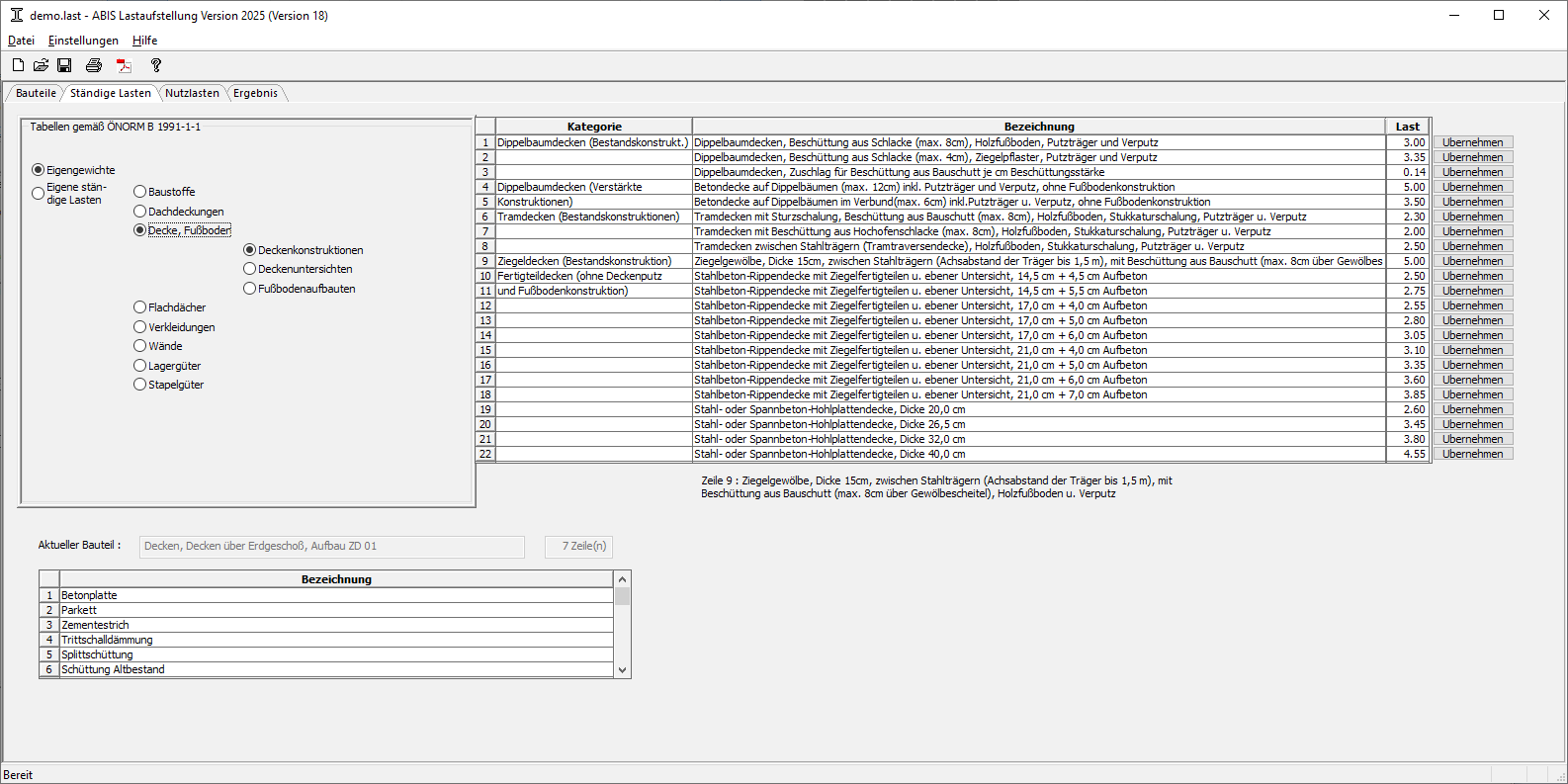Switch to the Nutzlasten tab

(192, 93)
